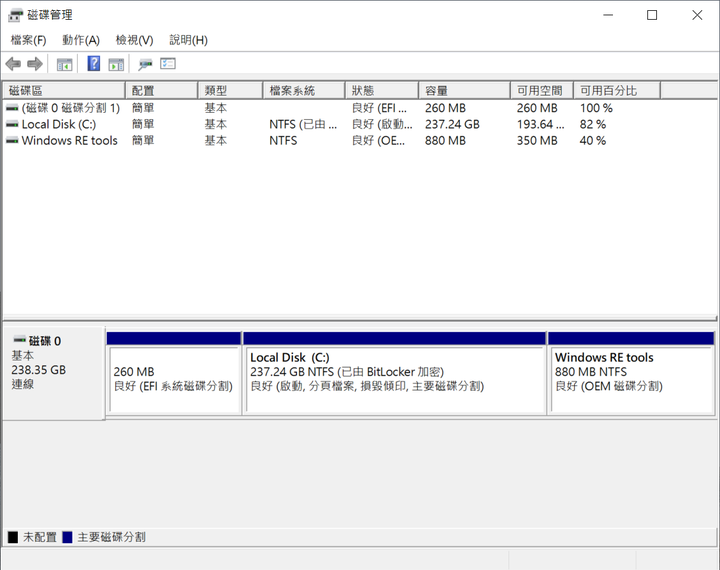Minimize the Disk Management window
720x570 pixels.
(x=608, y=15)
